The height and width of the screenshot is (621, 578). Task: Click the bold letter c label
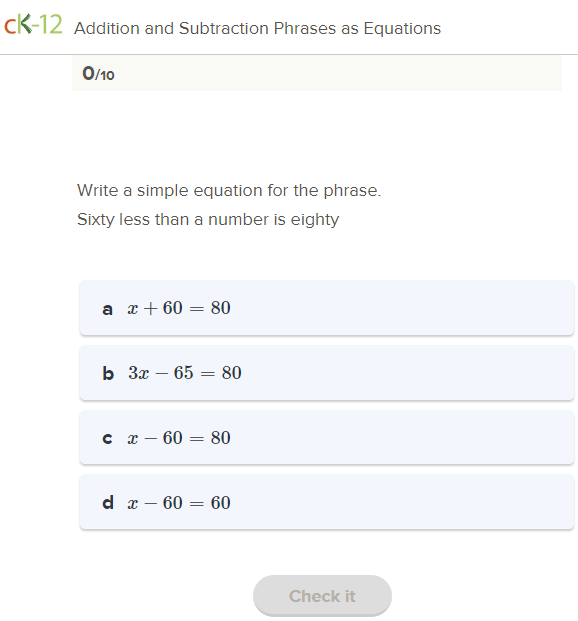(107, 438)
